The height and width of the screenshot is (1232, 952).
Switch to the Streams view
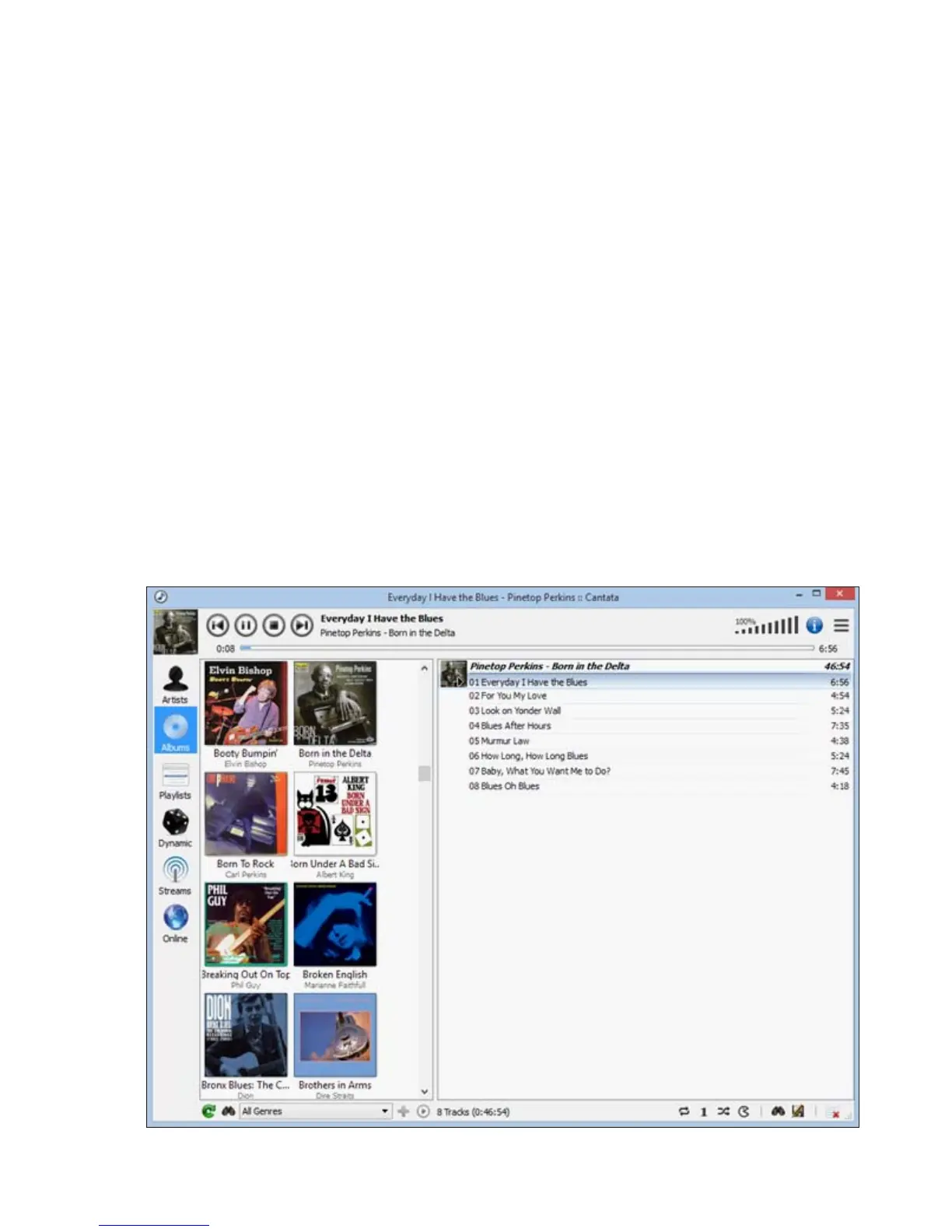(x=176, y=876)
